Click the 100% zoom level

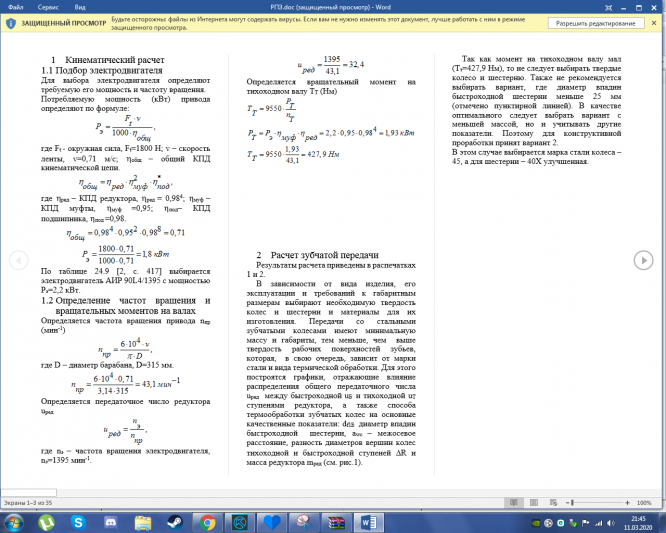coord(644,502)
